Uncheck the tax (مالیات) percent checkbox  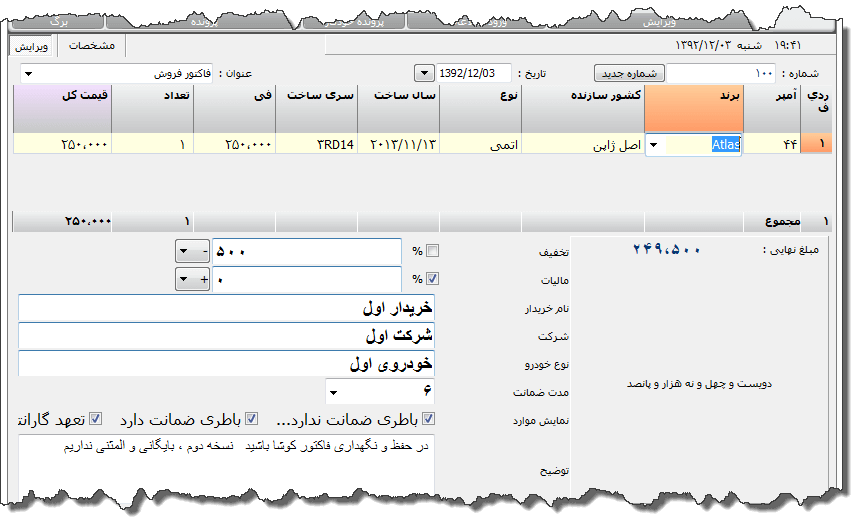pos(432,280)
